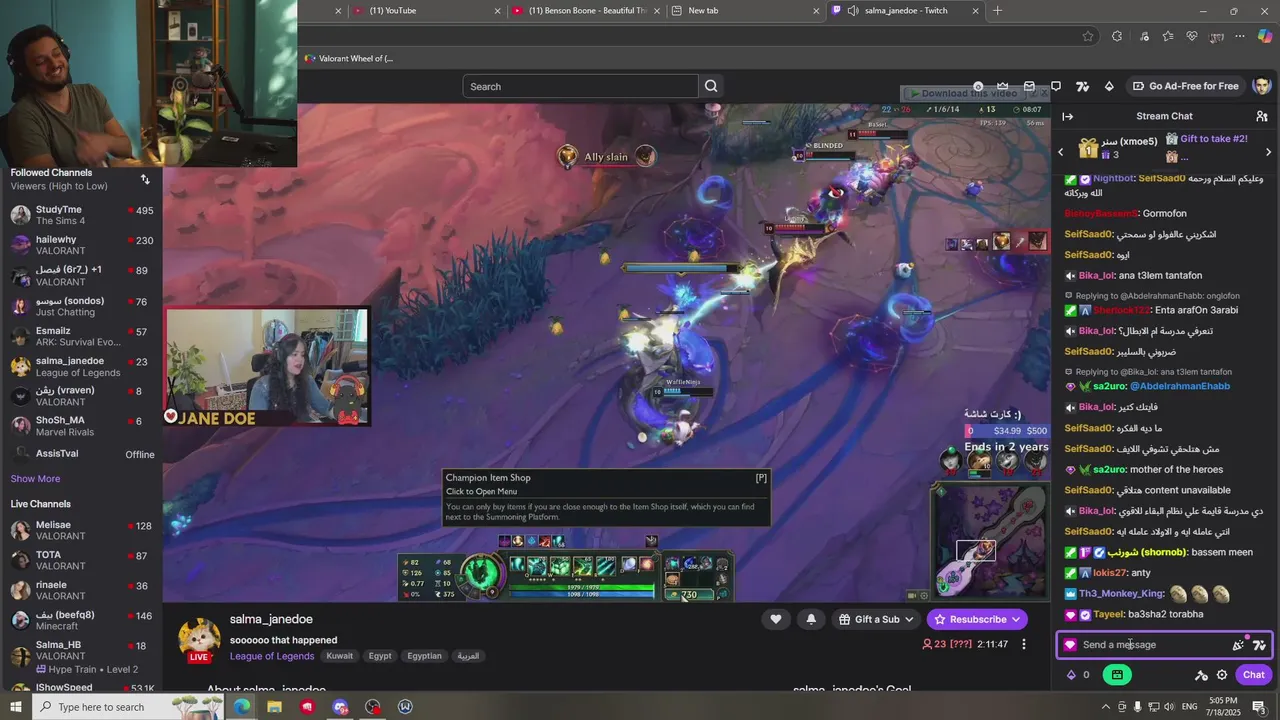Viewport: 1280px width, 720px height.
Task: Select the Egypt stream tag
Action: pyautogui.click(x=380, y=656)
